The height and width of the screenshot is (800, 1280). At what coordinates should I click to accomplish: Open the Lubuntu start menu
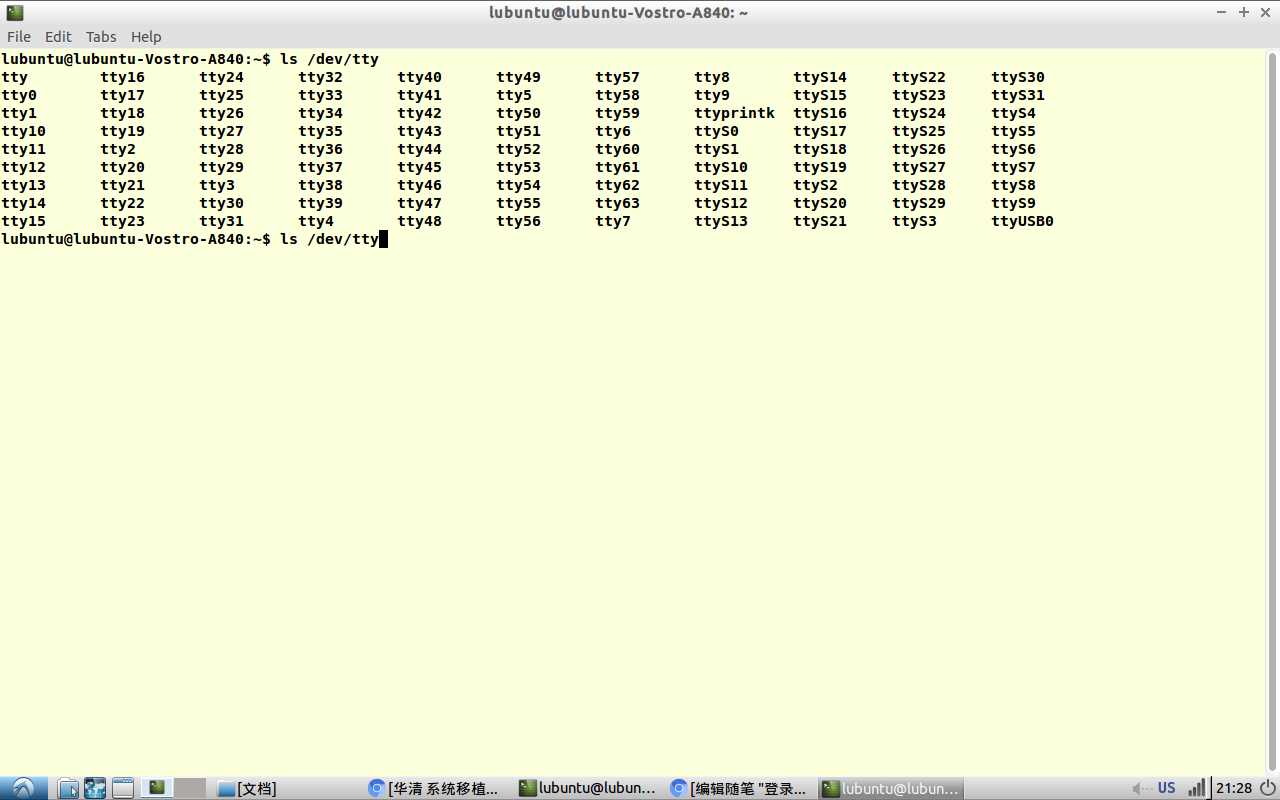(23, 788)
